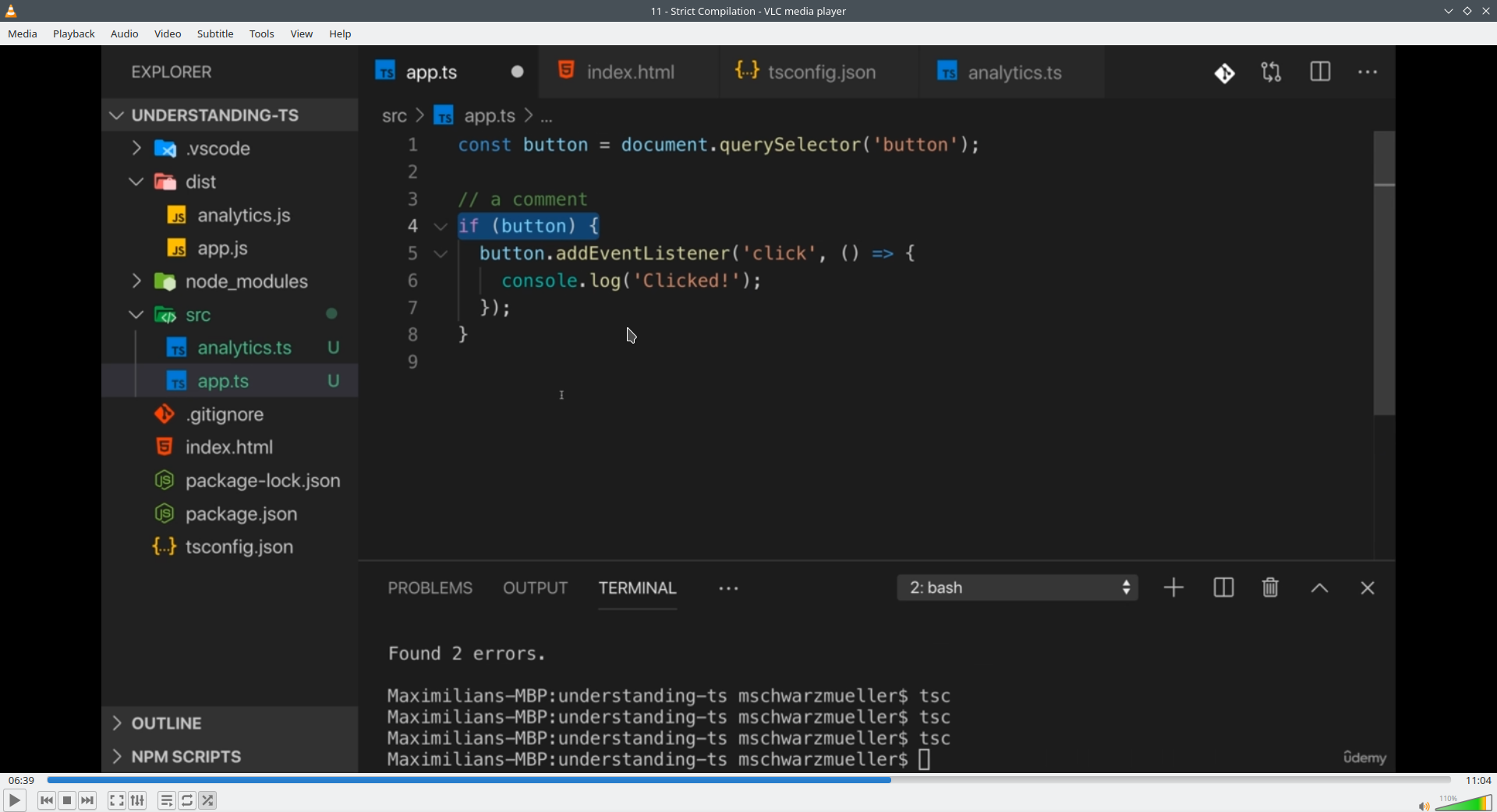Open analytics.ts in src folder
This screenshot has width=1497, height=812.
point(230,348)
